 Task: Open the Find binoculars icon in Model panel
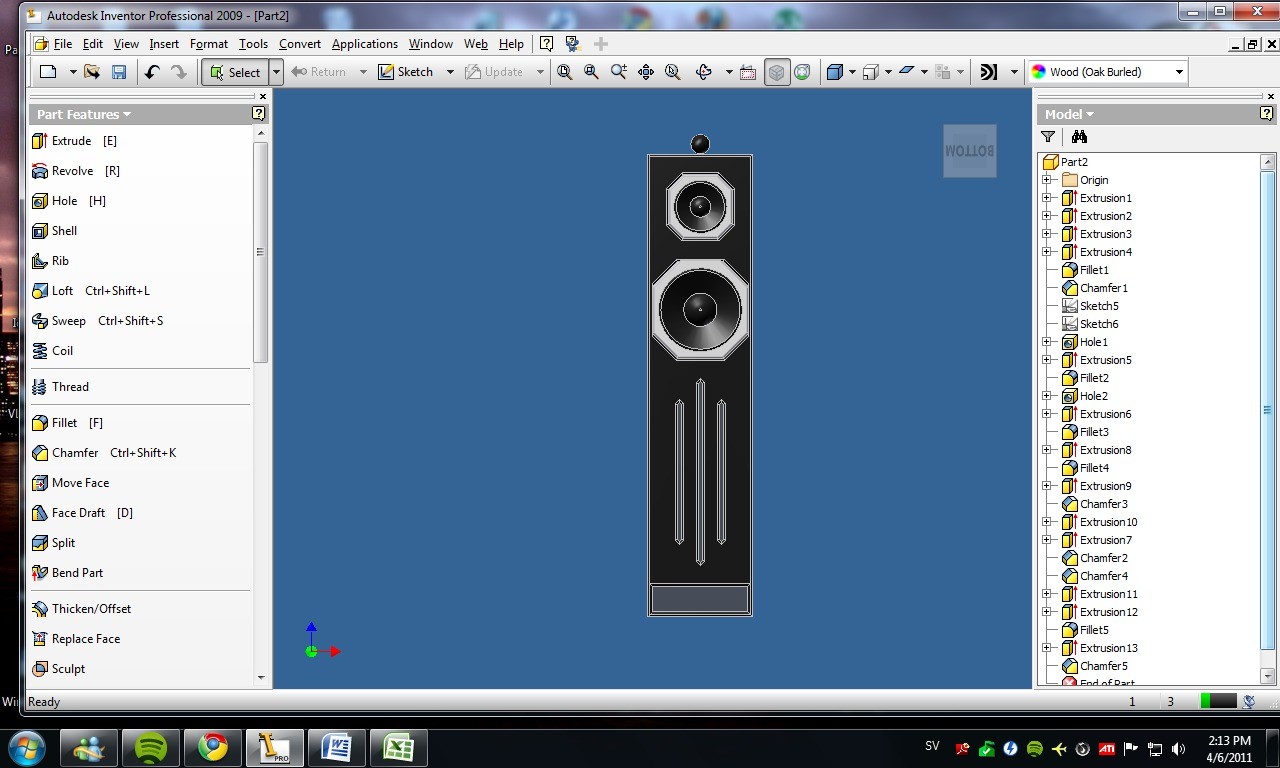1079,137
